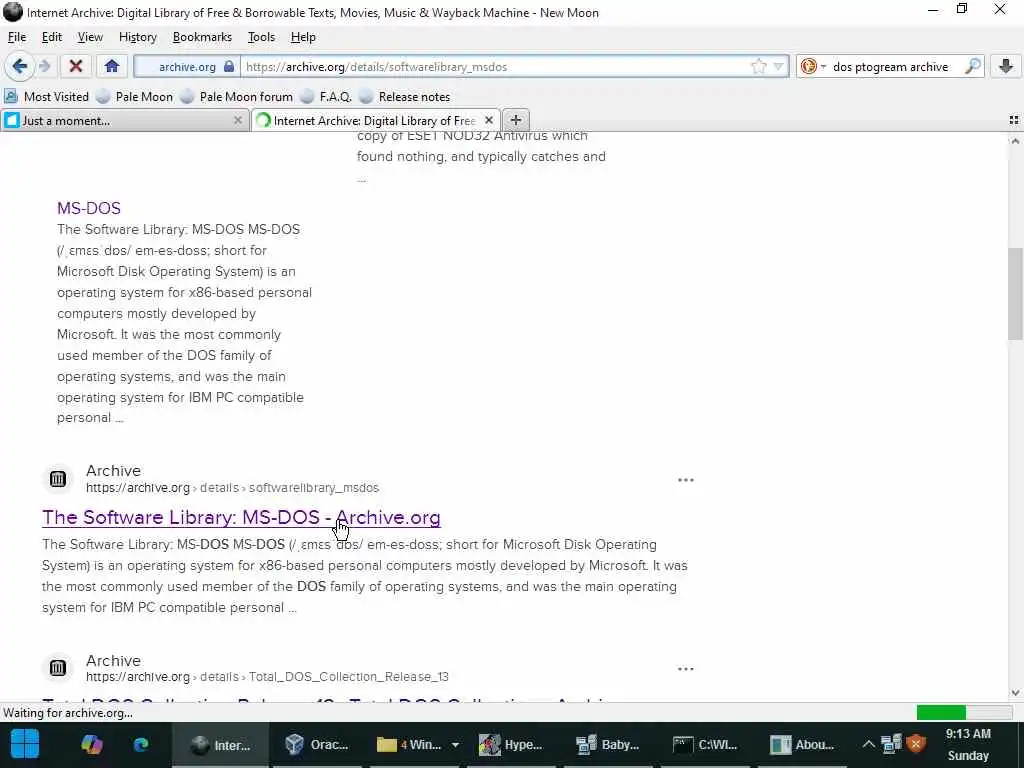Viewport: 1024px width, 768px height.
Task: Click Archive favicon beside softwarelibrary_msdos result
Action: tap(58, 479)
